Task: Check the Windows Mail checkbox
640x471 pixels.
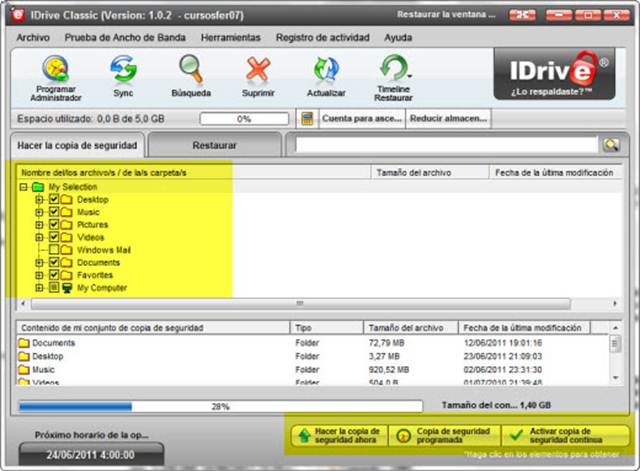Action: [54, 250]
